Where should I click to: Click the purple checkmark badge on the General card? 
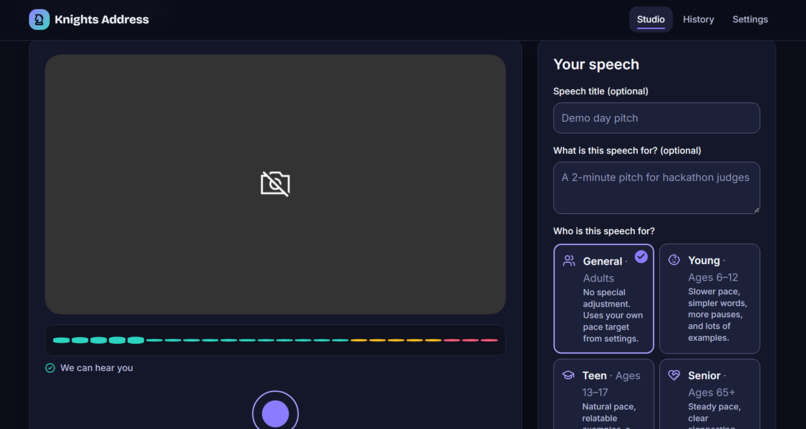(x=641, y=256)
